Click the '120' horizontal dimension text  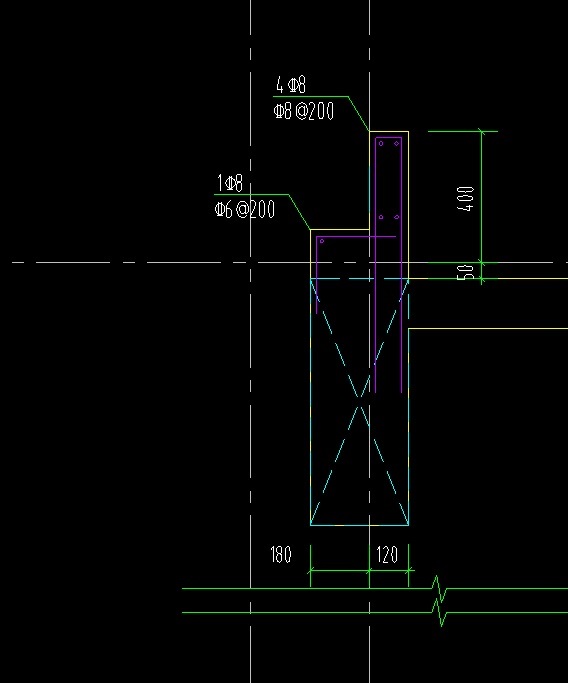coord(387,555)
